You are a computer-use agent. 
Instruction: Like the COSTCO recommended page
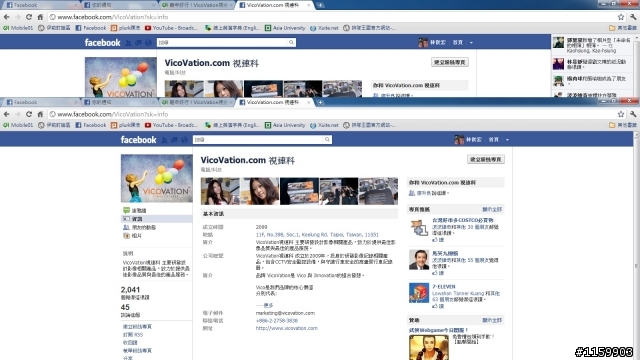[438, 240]
